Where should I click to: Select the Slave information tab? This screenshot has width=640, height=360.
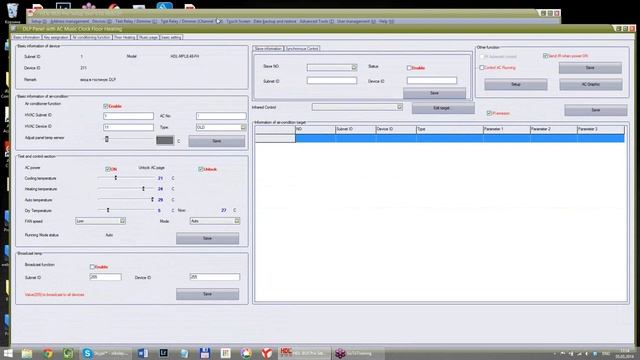268,49
